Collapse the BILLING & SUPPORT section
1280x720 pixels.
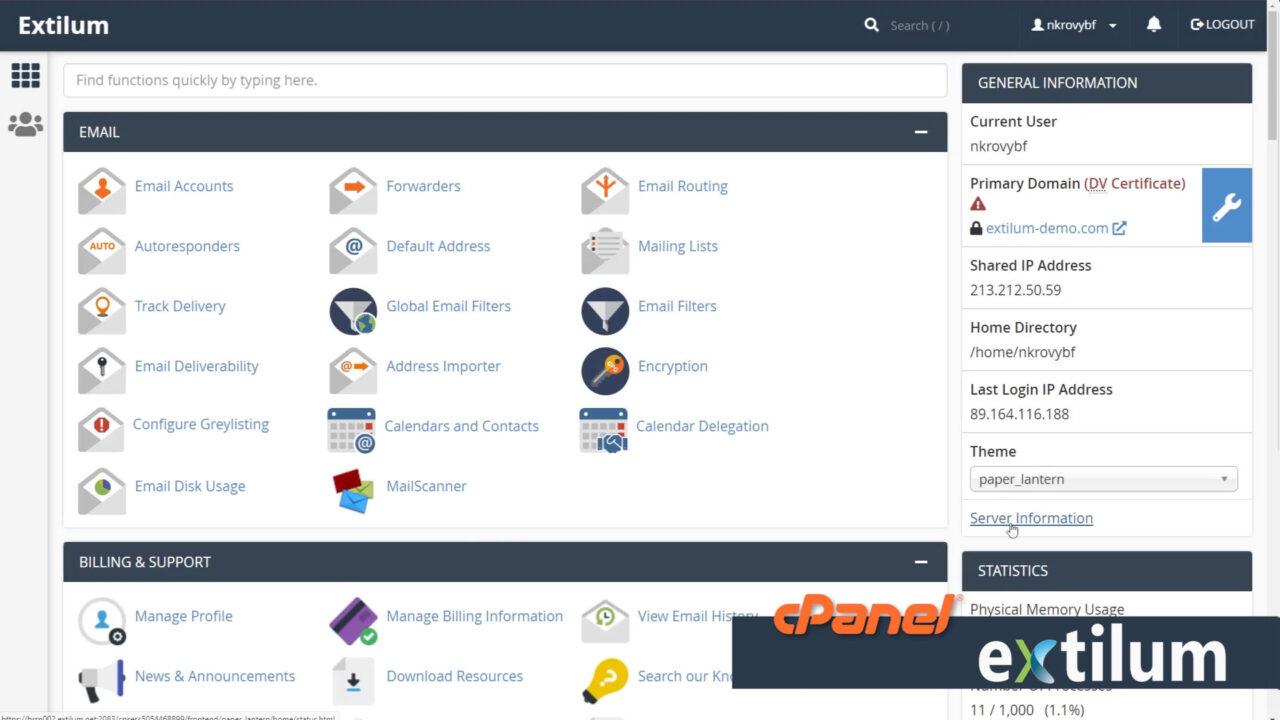tap(920, 562)
